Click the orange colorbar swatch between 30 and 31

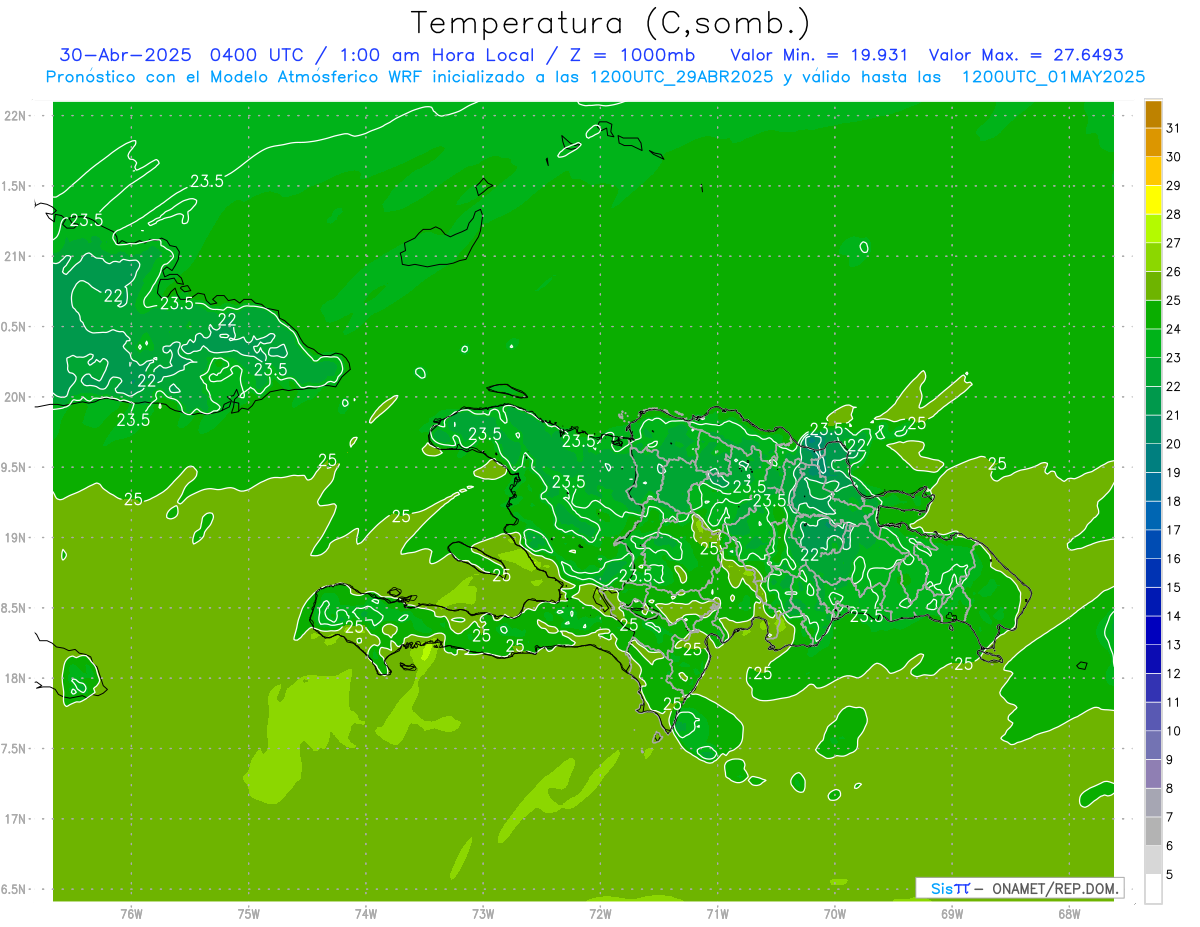(1153, 143)
